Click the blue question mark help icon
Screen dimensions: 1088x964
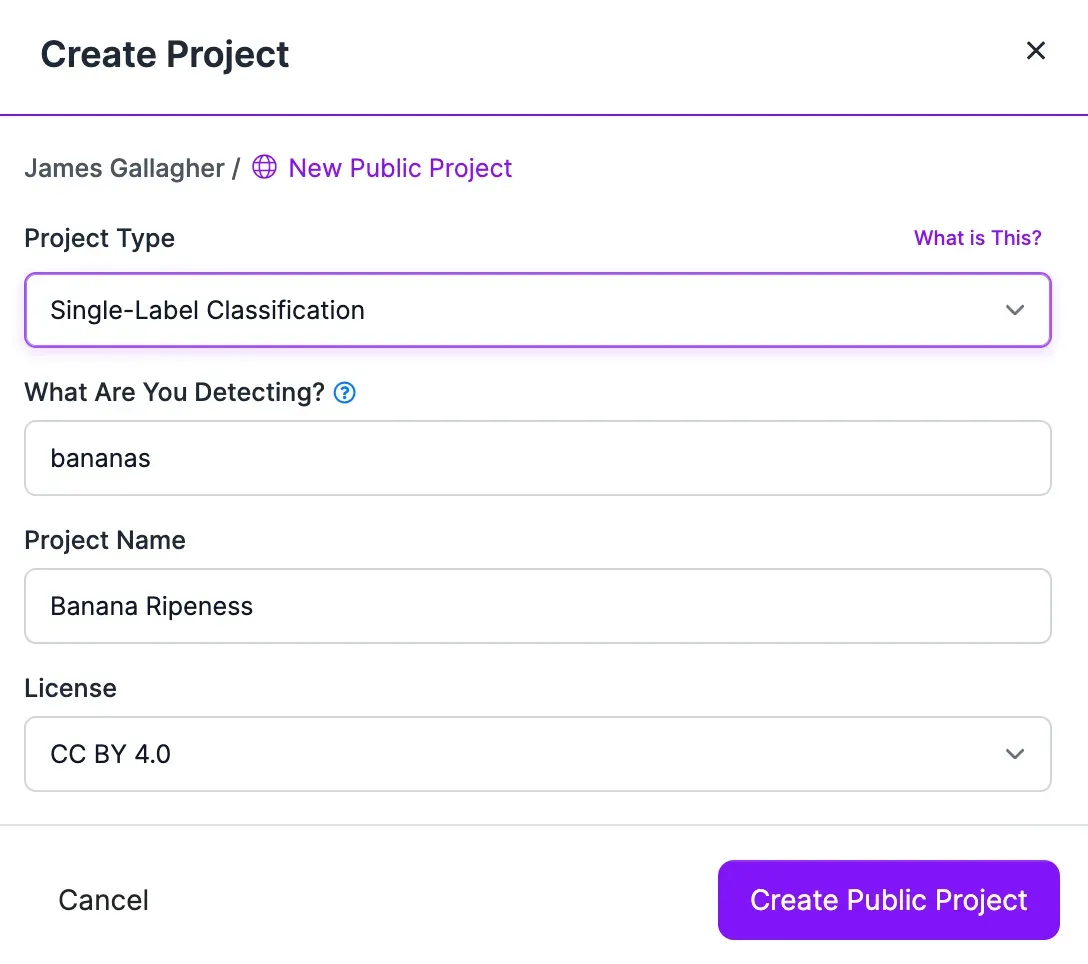(345, 393)
